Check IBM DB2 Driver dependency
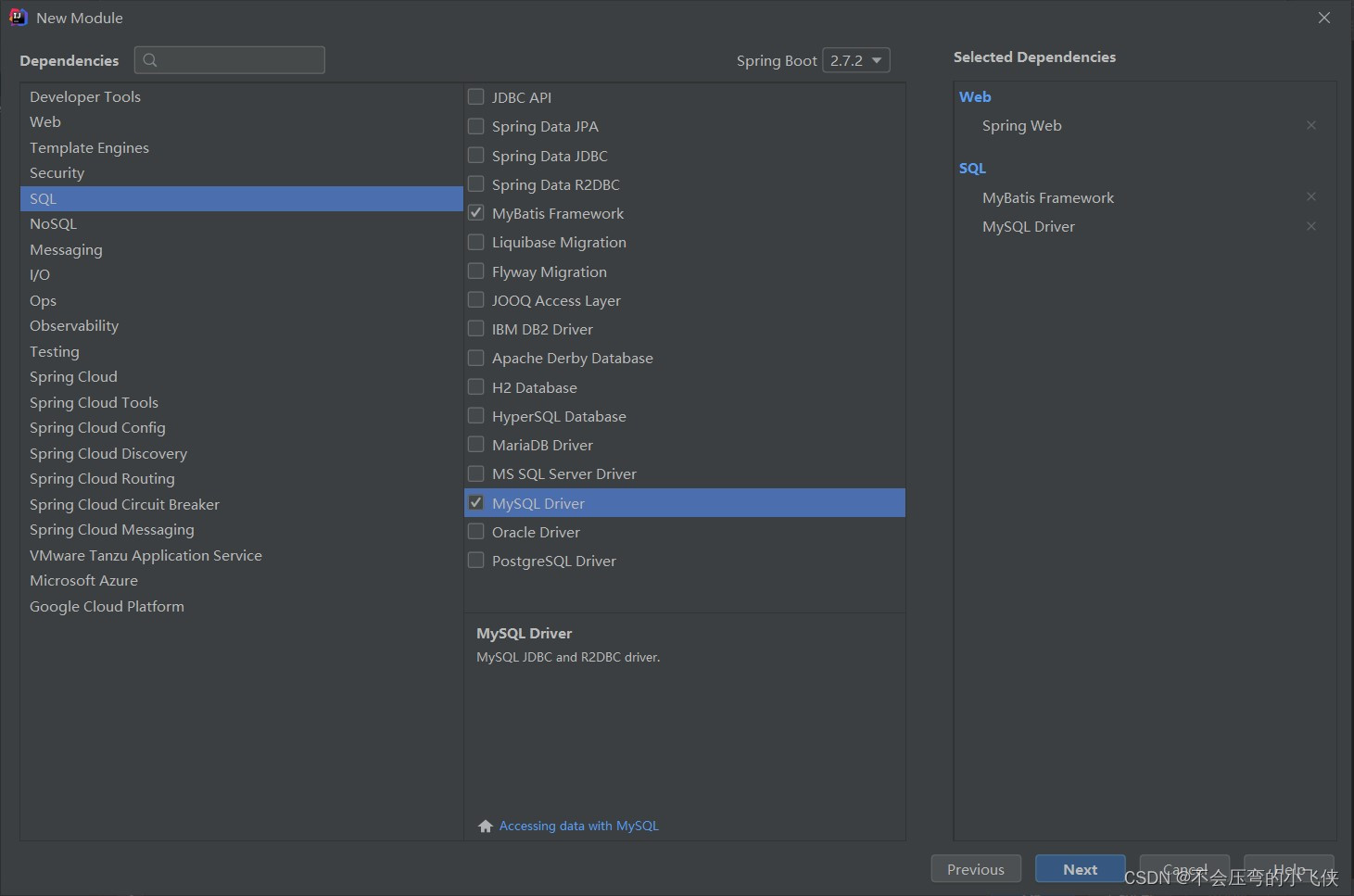 tap(475, 328)
